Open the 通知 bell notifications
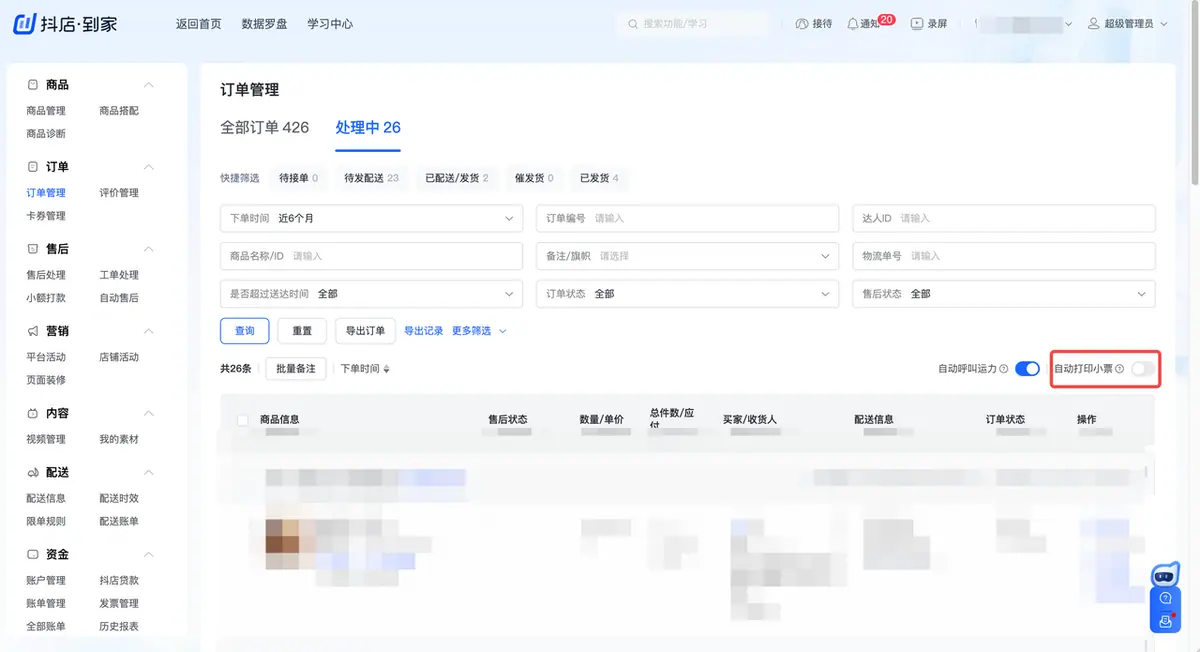 point(852,23)
